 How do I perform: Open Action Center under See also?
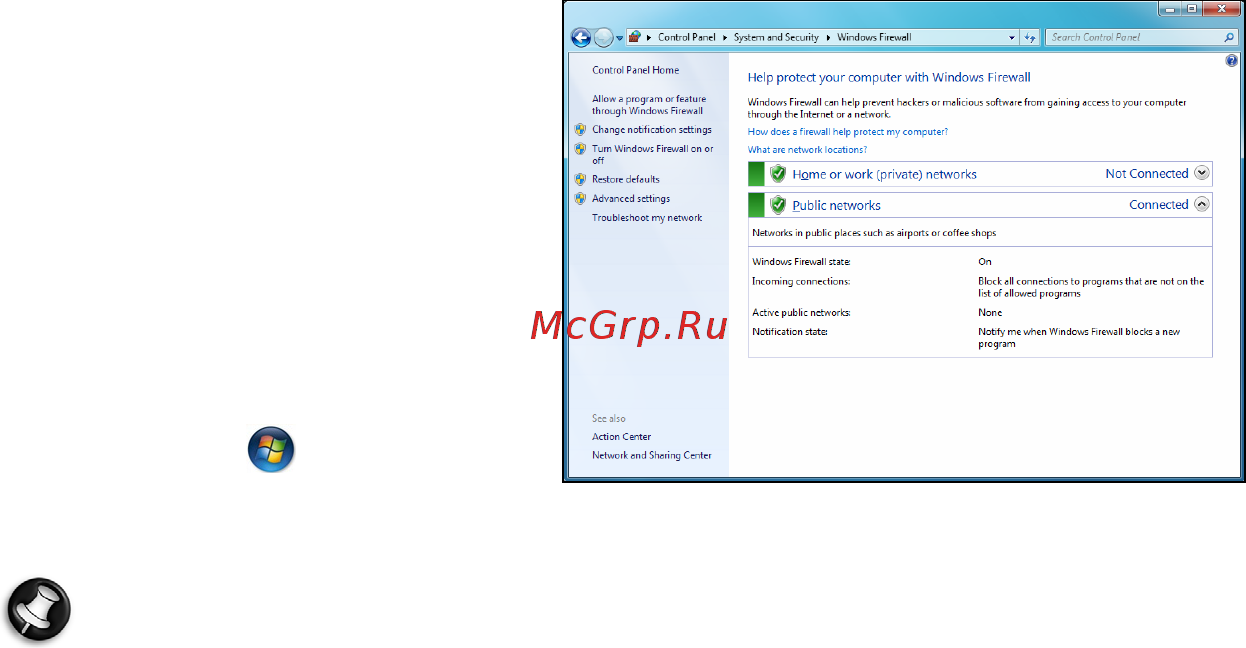point(621,436)
